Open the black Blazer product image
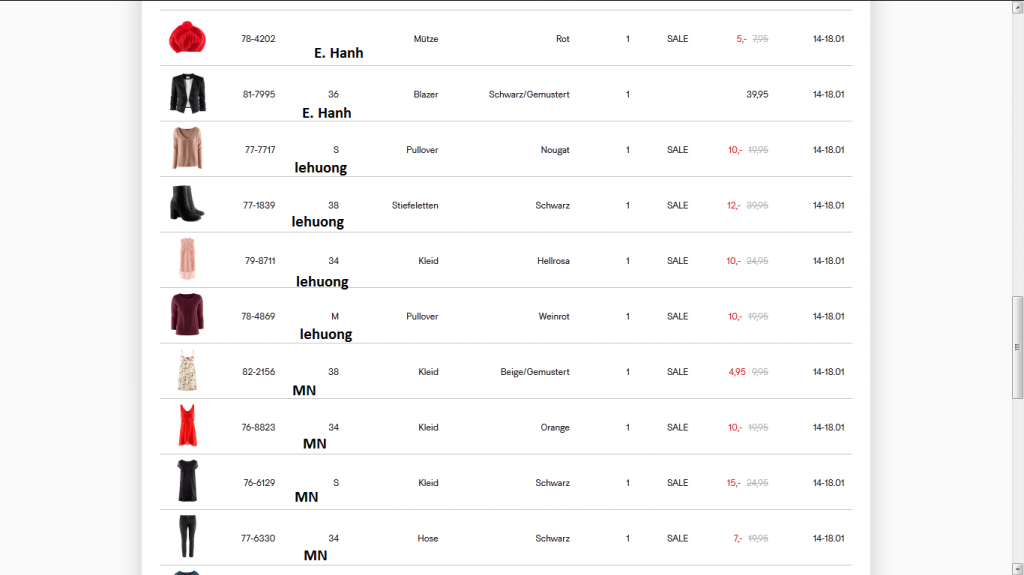This screenshot has height=575, width=1024. 187,93
